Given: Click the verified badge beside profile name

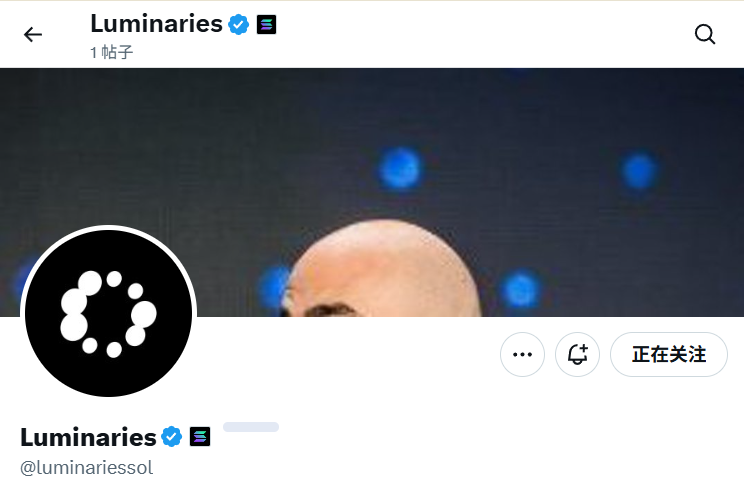Looking at the screenshot, I should point(171,437).
